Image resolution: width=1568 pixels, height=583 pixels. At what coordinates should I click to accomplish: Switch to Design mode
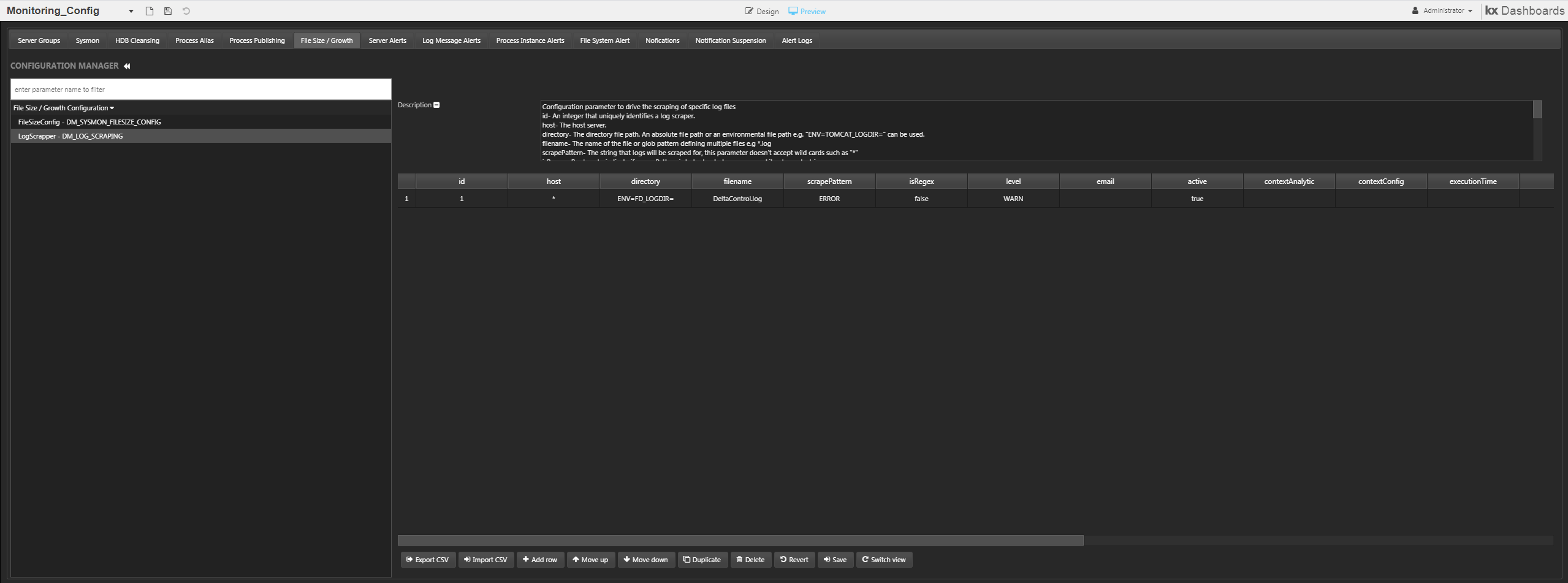tap(761, 11)
